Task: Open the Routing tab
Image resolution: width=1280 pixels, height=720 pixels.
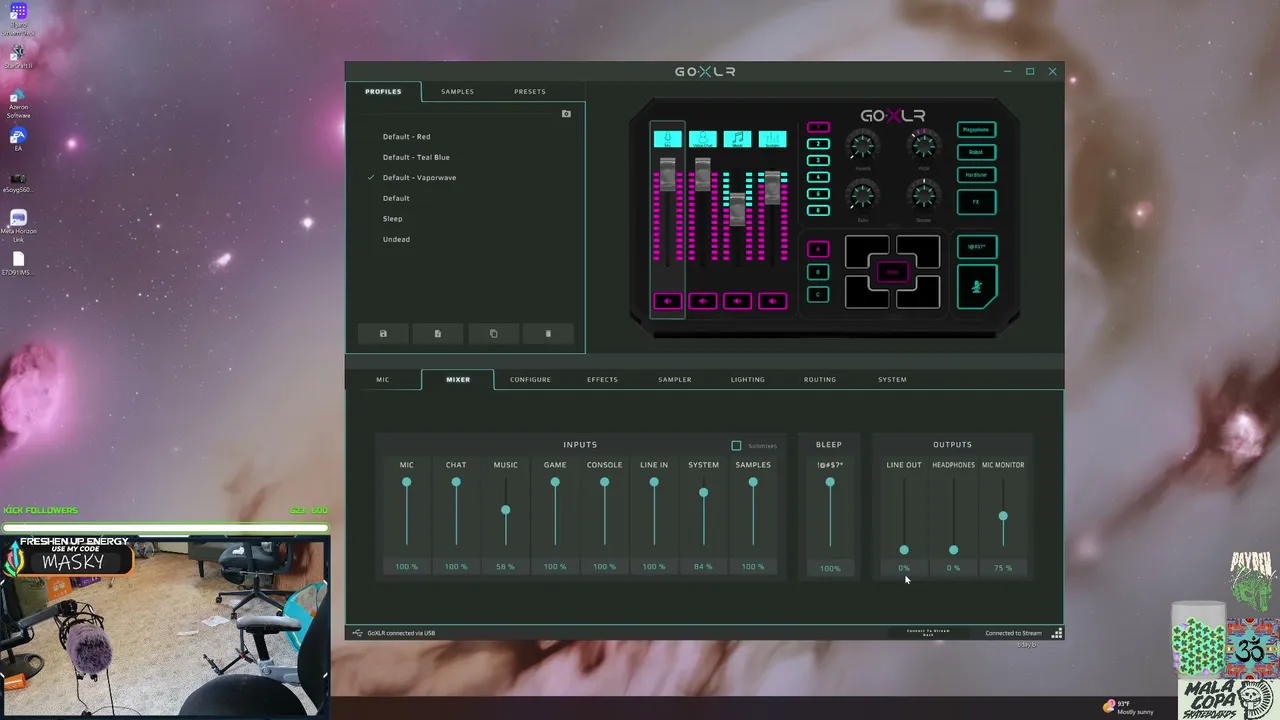Action: tap(820, 380)
